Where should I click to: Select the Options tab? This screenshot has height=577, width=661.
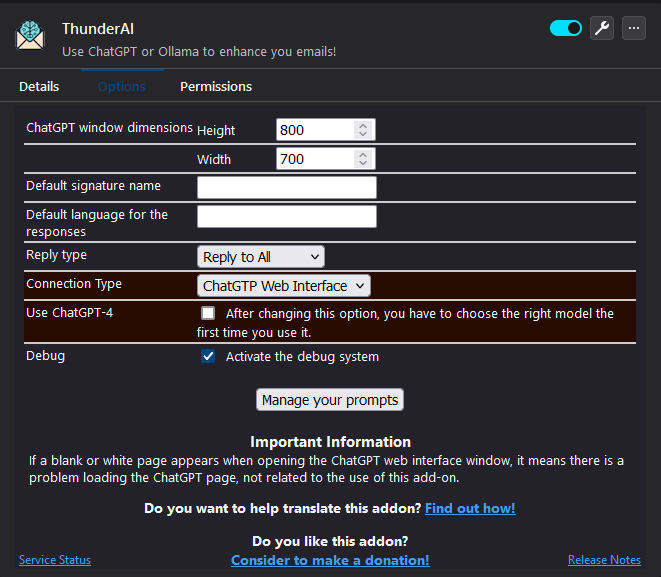tap(122, 86)
